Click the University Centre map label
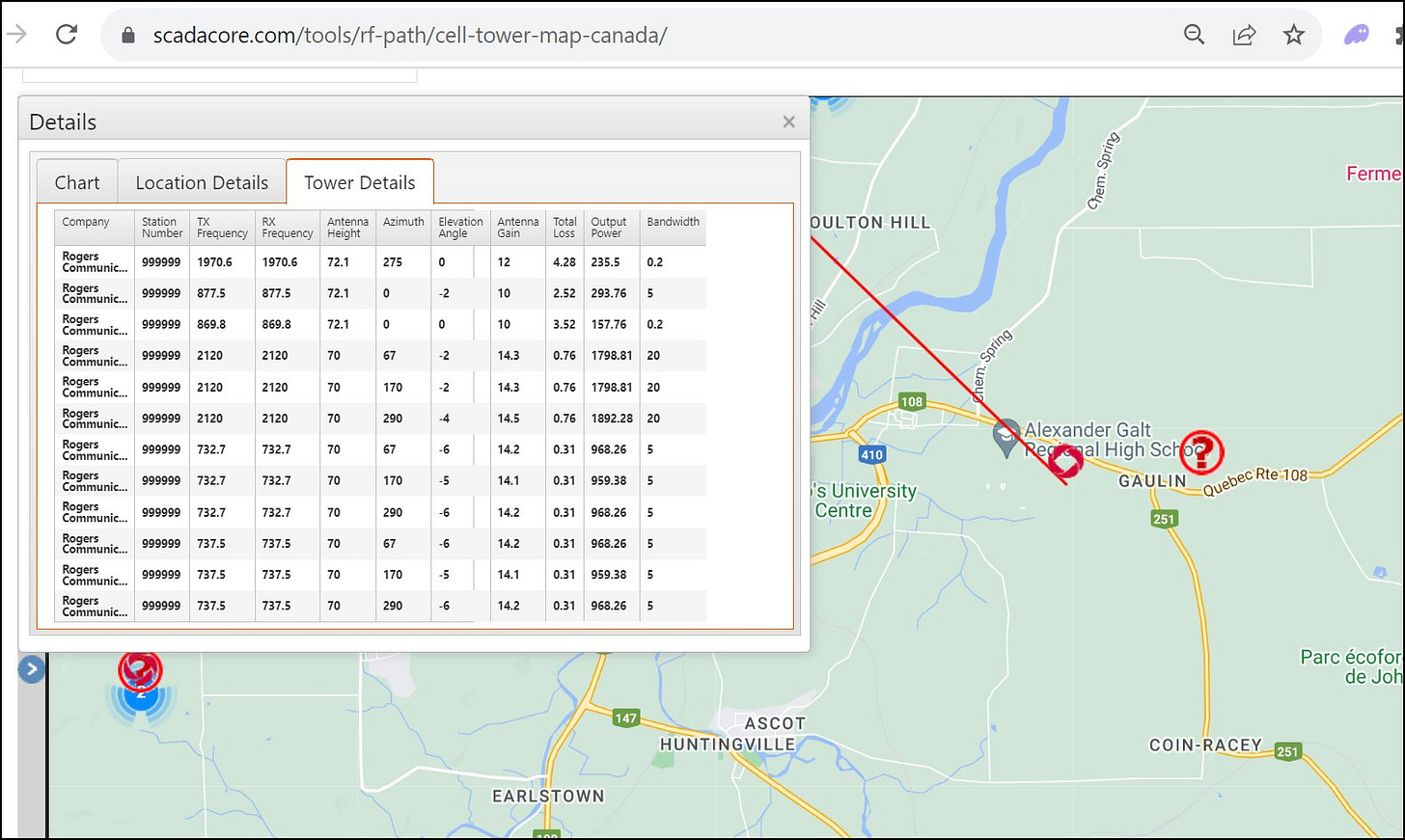1405x840 pixels. [x=865, y=501]
